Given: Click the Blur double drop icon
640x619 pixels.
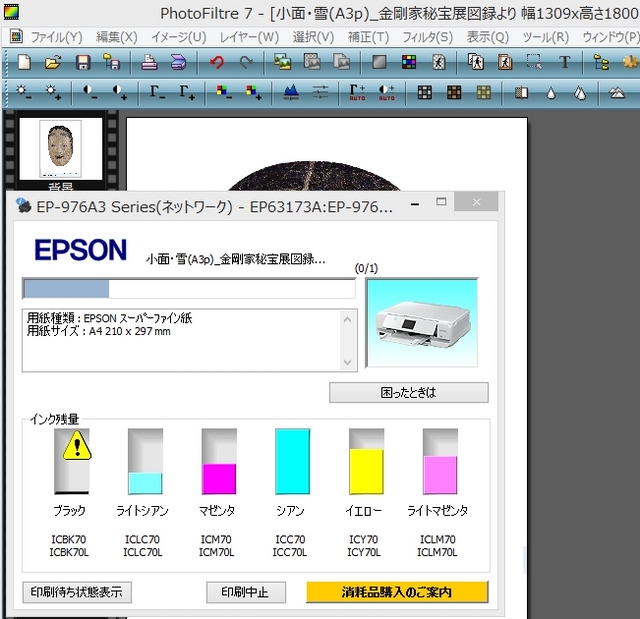Looking at the screenshot, I should coord(580,93).
